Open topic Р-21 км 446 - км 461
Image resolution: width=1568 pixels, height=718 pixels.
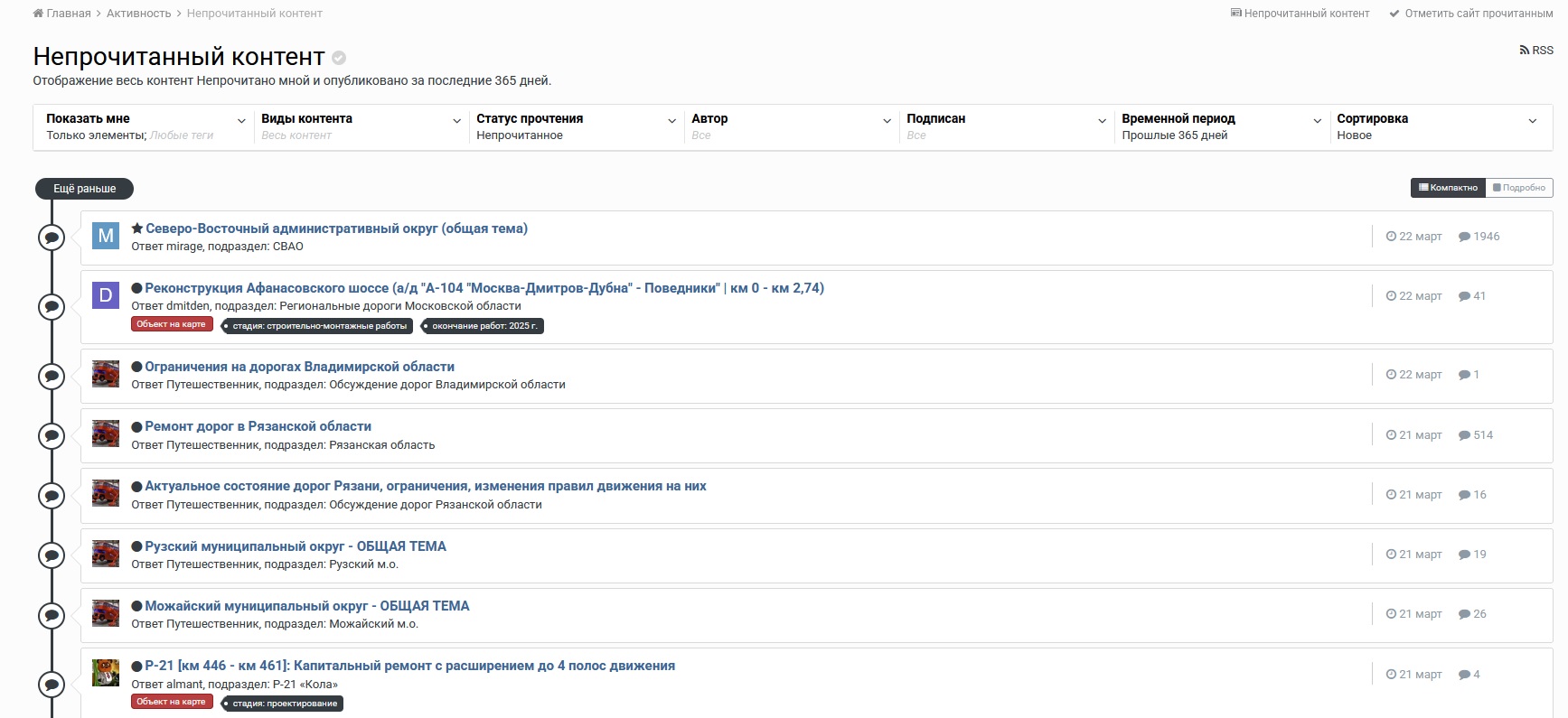[409, 666]
